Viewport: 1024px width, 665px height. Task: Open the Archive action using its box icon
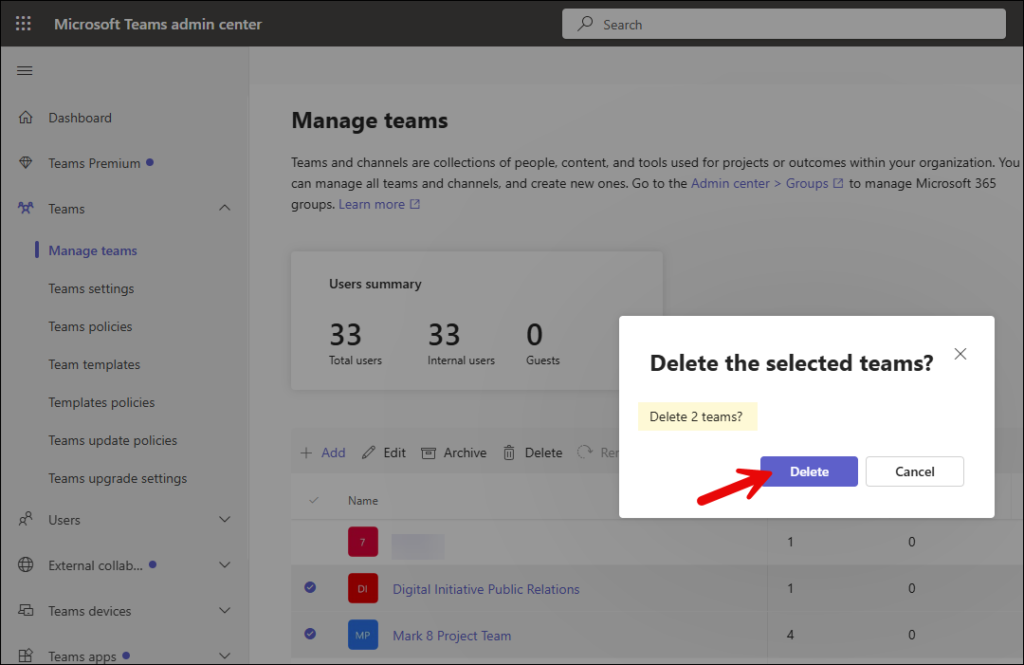coord(428,452)
